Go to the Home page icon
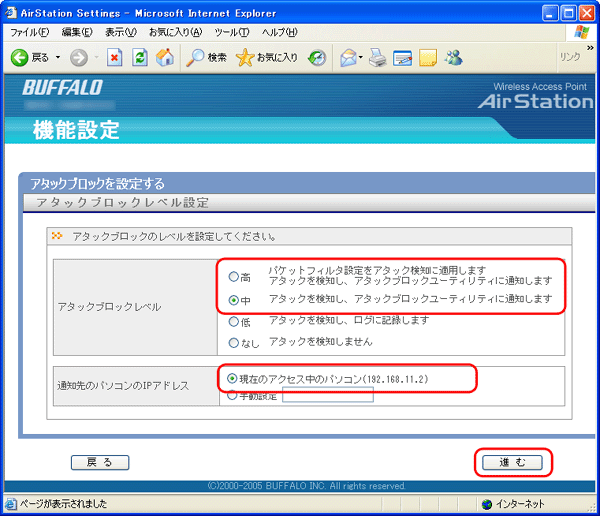The image size is (600, 516). point(164,57)
